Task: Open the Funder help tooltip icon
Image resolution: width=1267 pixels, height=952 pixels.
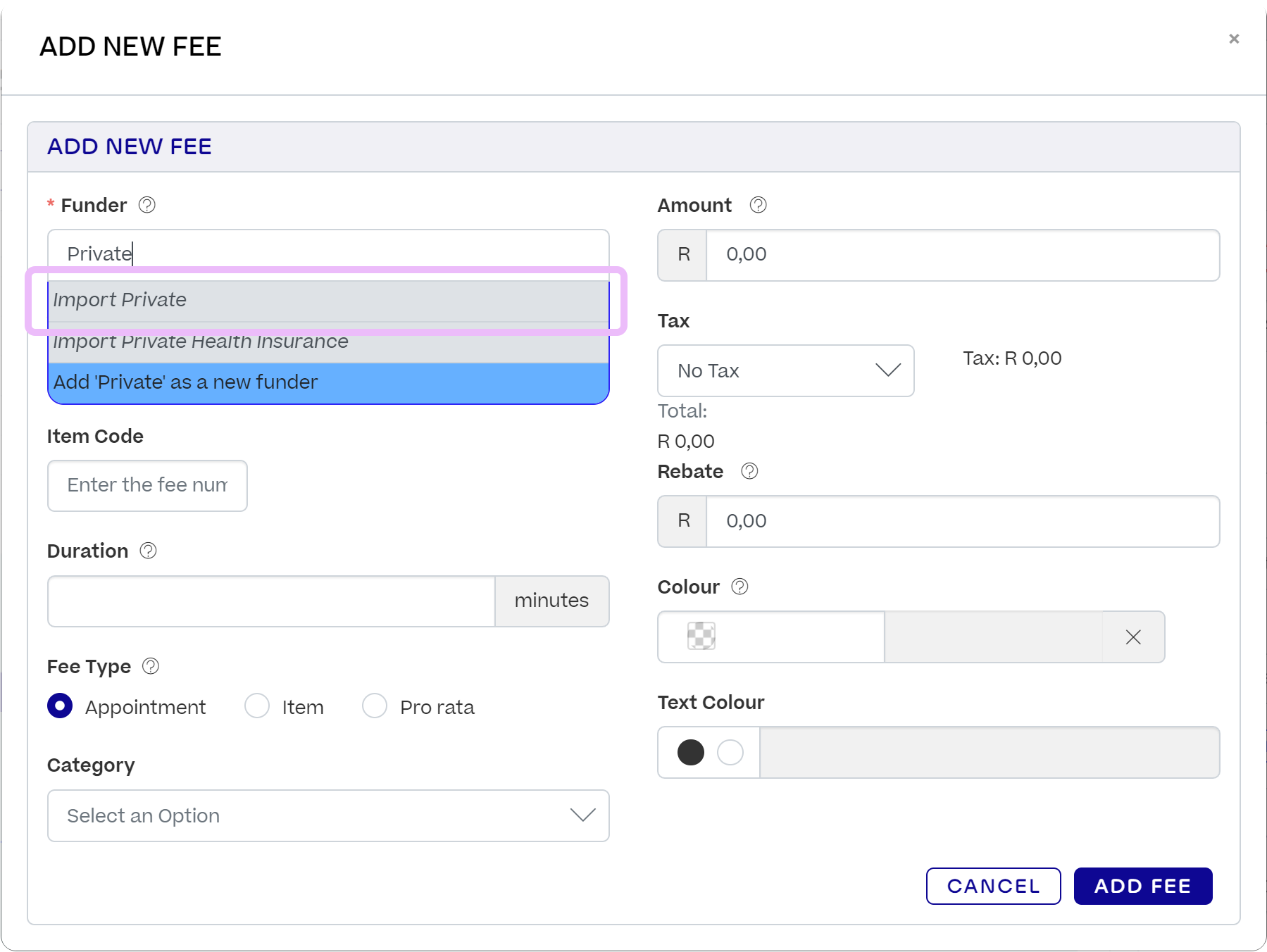Action: pyautogui.click(x=146, y=205)
